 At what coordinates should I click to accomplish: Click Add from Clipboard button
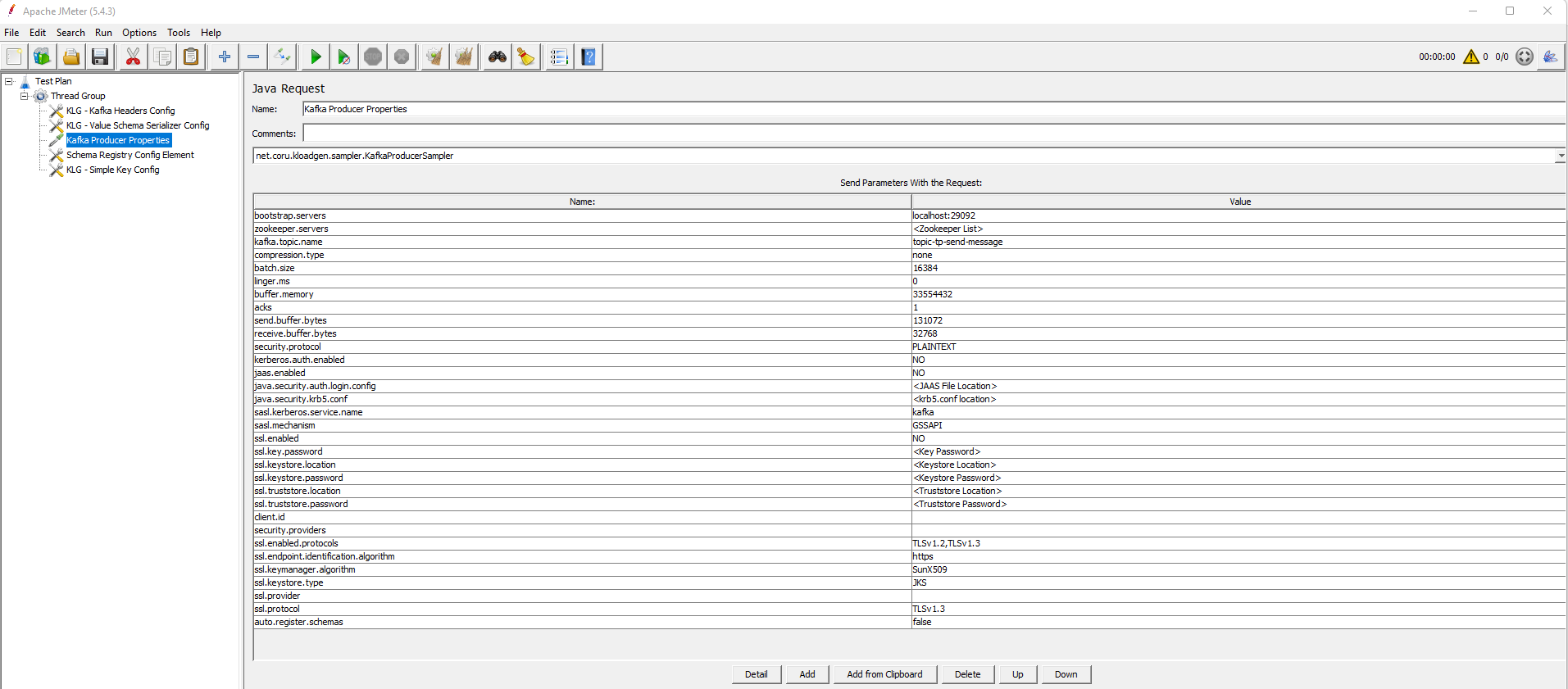point(885,674)
